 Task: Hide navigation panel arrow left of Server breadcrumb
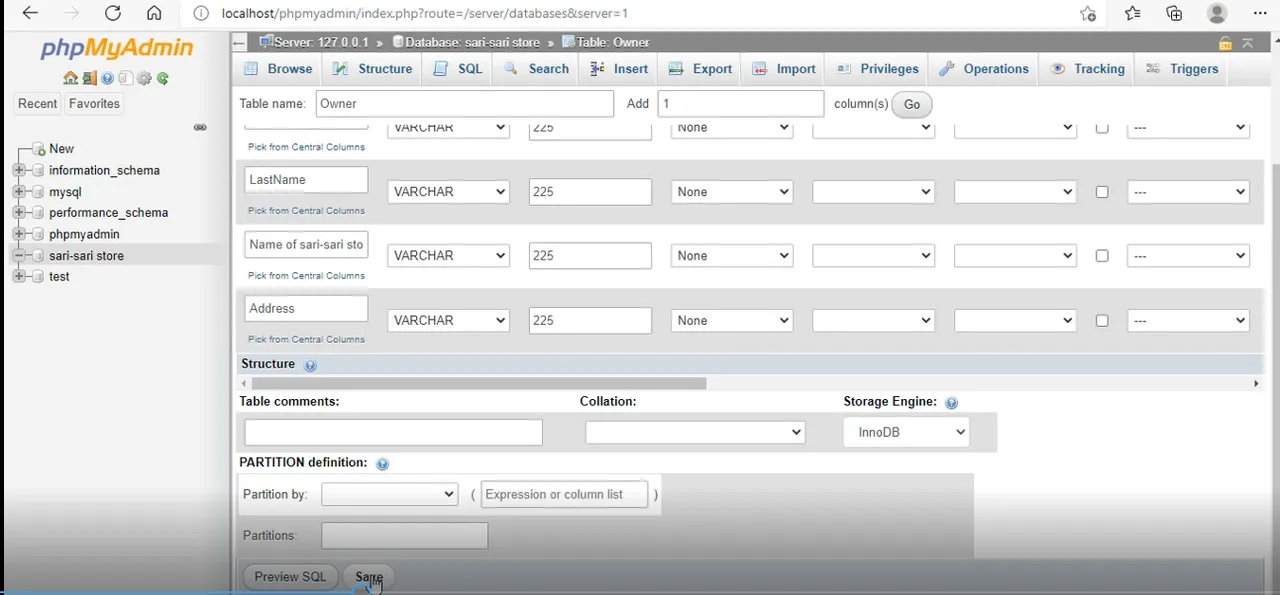point(239,43)
